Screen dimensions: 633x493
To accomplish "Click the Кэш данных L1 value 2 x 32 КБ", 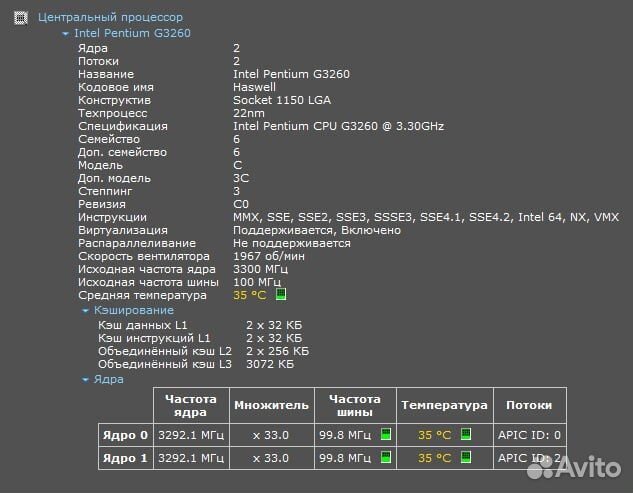I will [x=274, y=325].
